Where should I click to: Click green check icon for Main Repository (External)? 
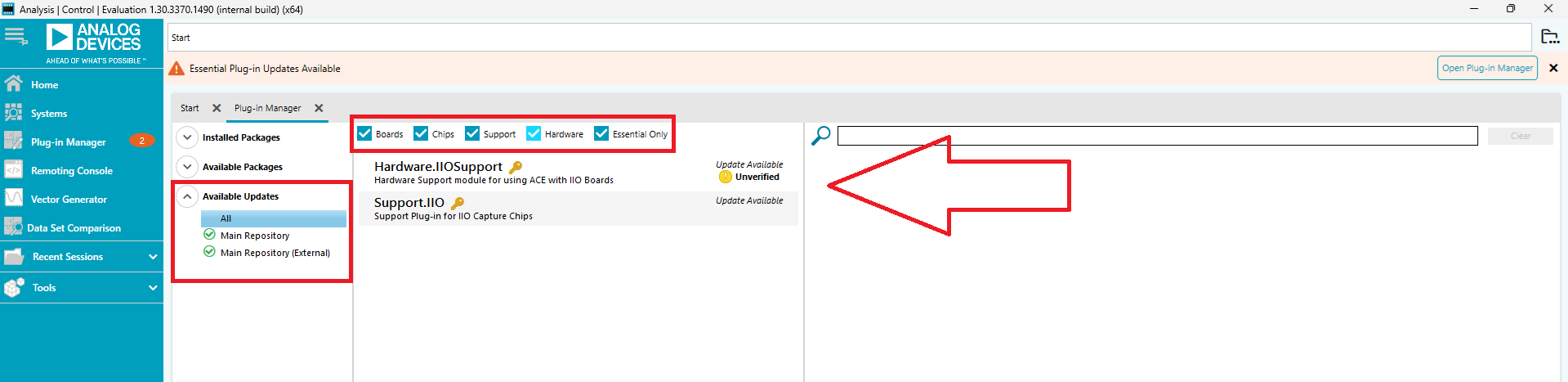pyautogui.click(x=209, y=252)
